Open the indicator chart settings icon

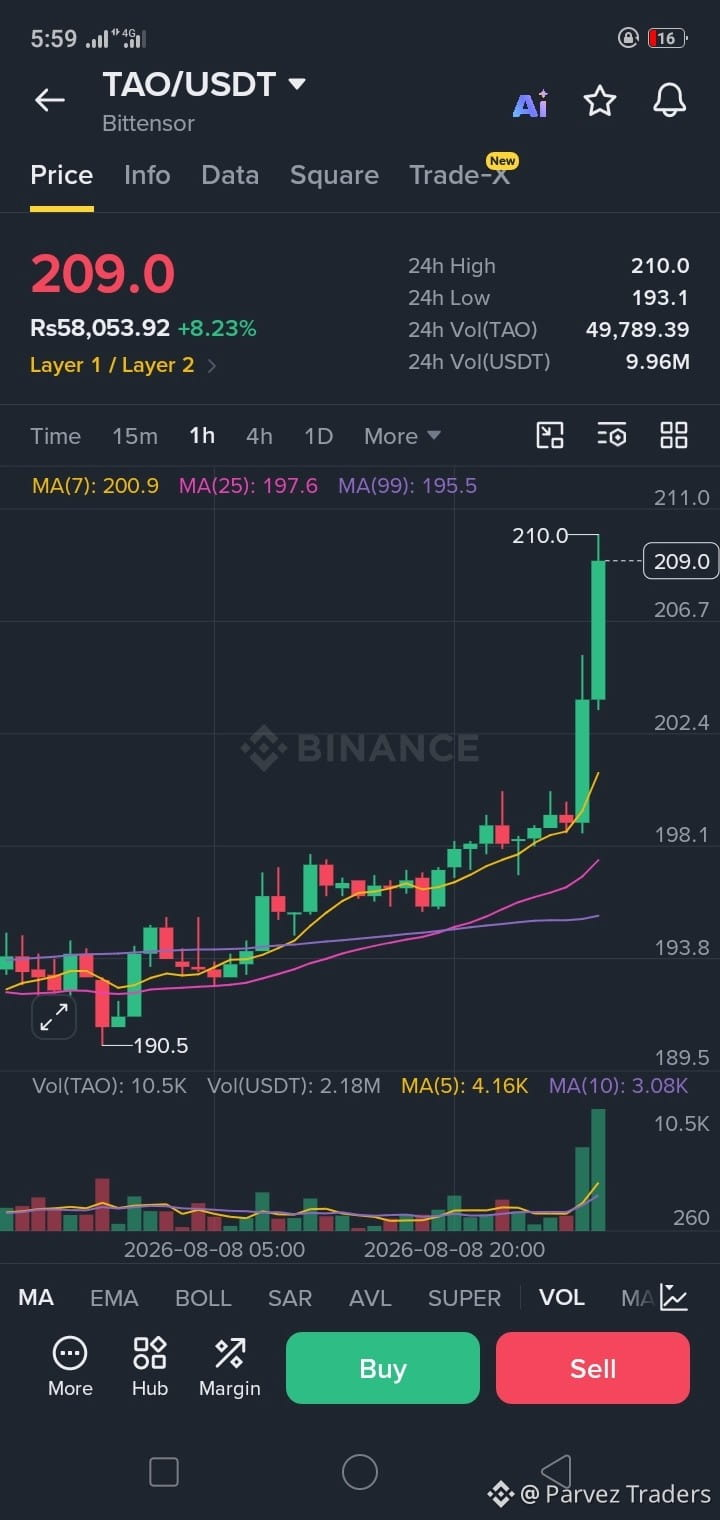(674, 1298)
